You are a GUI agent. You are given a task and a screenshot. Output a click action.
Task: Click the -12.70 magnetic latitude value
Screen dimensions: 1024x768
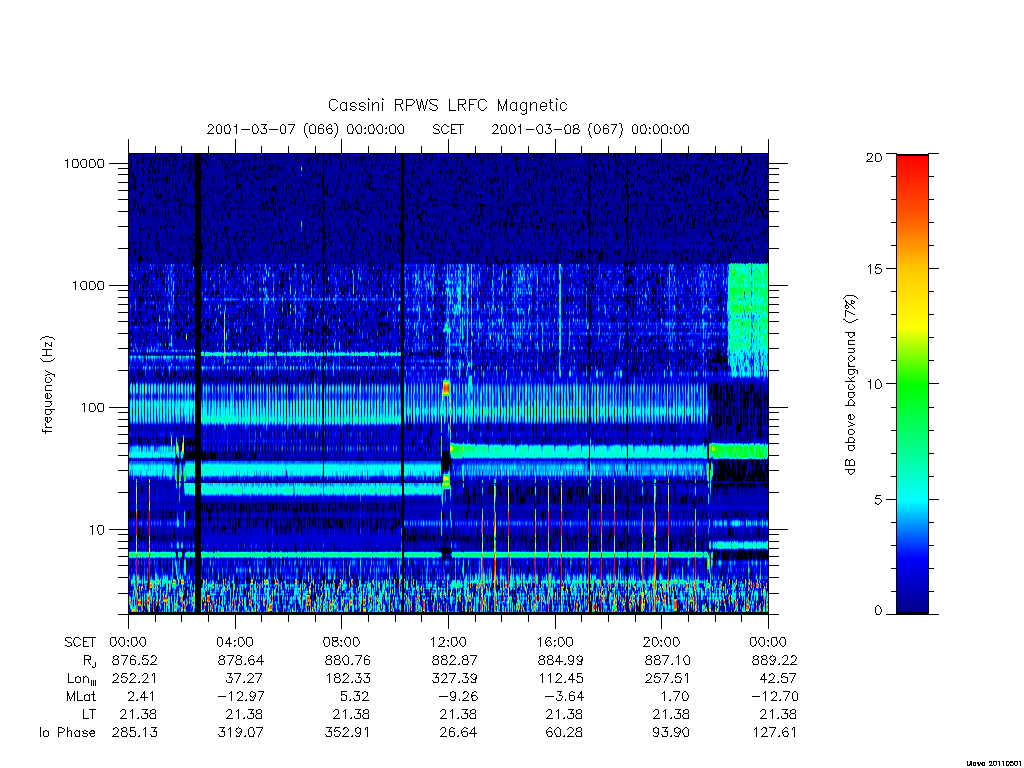point(773,697)
